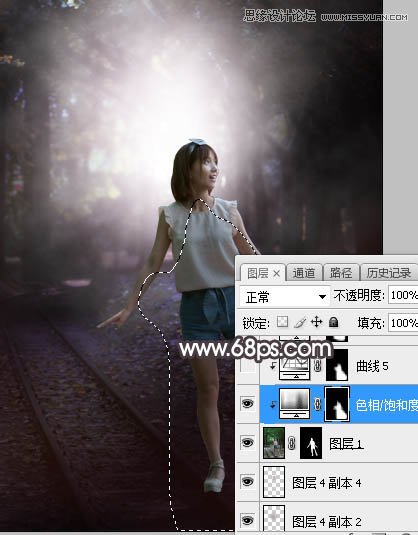The image size is (418, 535).
Task: Close the 图层 tab with its X
Action: coord(277,274)
